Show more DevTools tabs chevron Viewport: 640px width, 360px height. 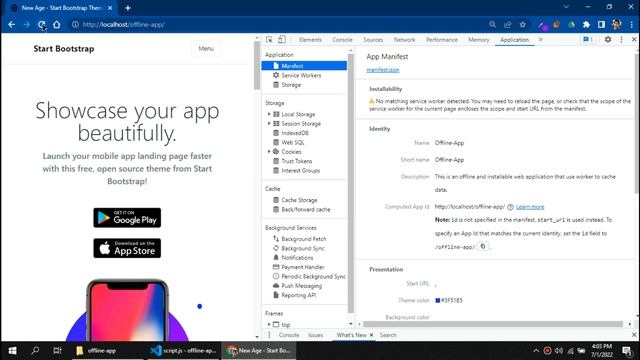point(540,40)
